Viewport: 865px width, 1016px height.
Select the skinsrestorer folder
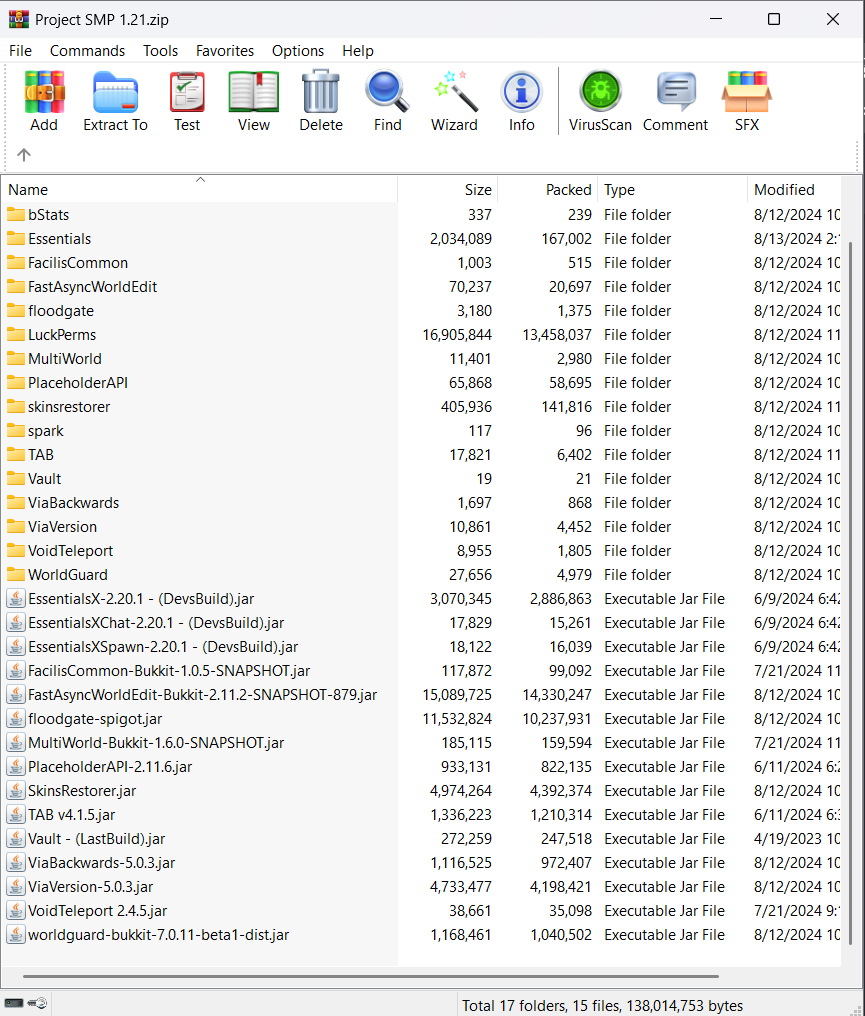click(x=421, y=406)
